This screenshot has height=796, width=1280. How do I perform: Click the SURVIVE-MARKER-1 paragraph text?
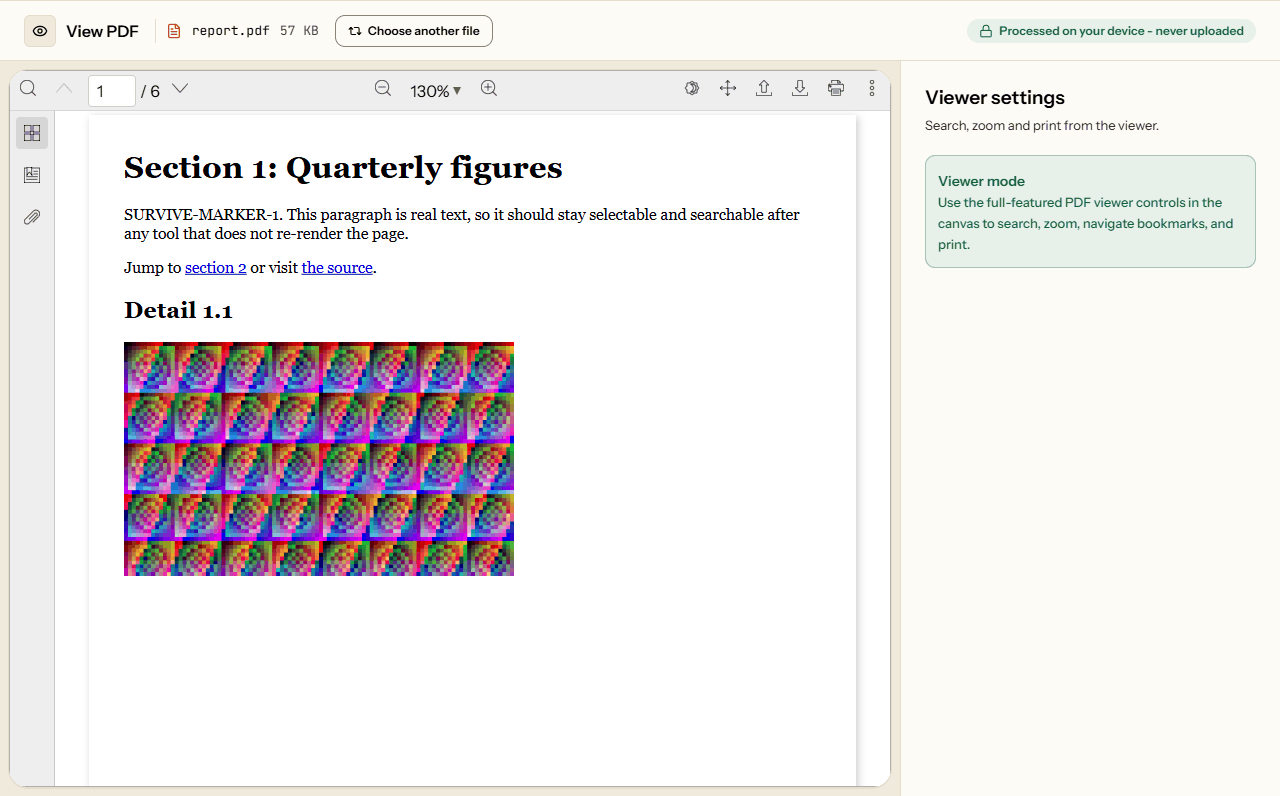tap(462, 224)
